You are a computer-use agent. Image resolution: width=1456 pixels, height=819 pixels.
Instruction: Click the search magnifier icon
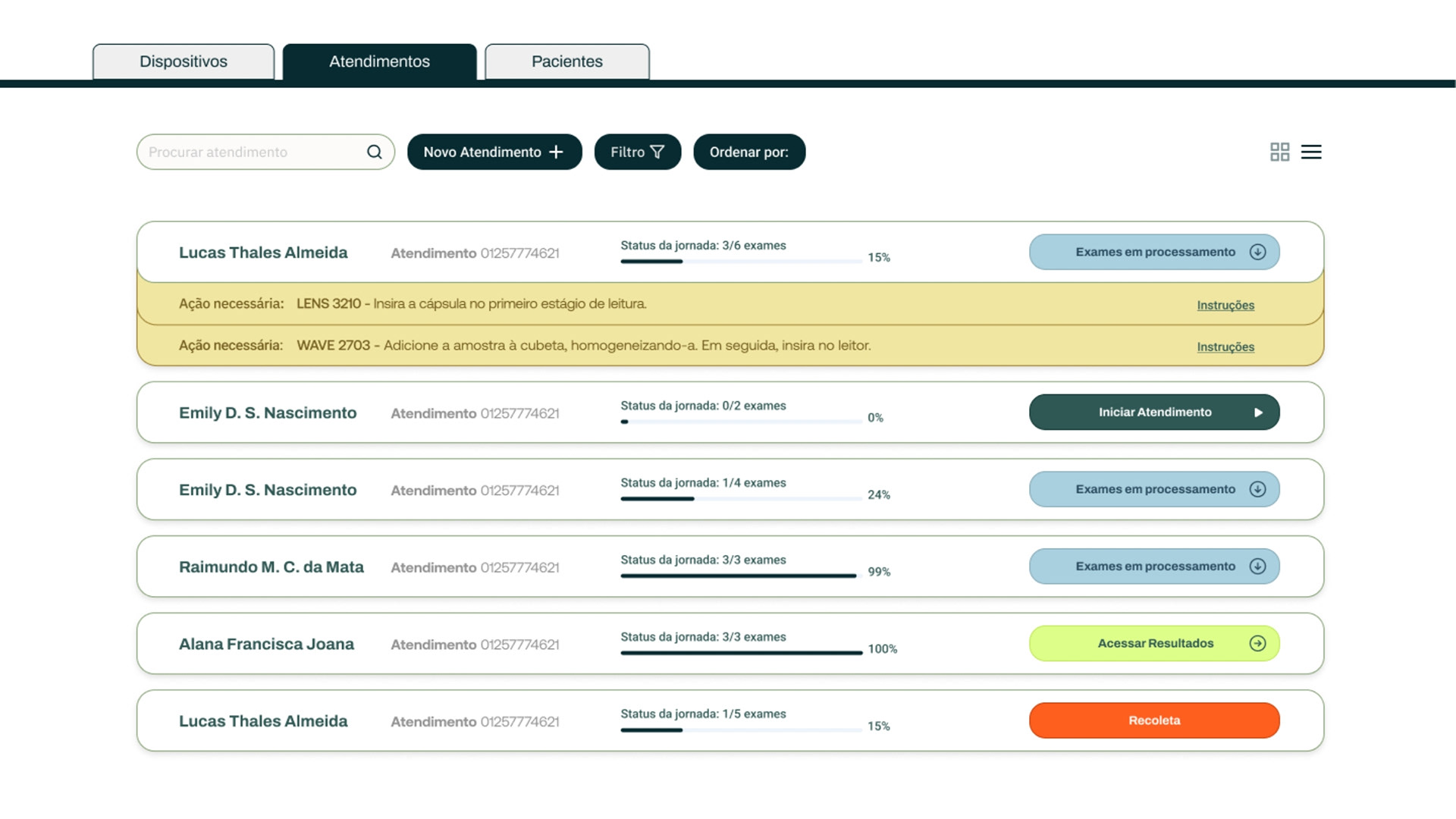point(375,152)
